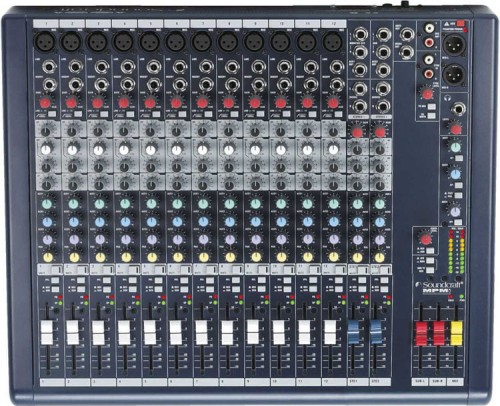Click the red gain knob on channel 12
Image resolution: width=500 pixels, height=406 pixels.
pos(333,102)
